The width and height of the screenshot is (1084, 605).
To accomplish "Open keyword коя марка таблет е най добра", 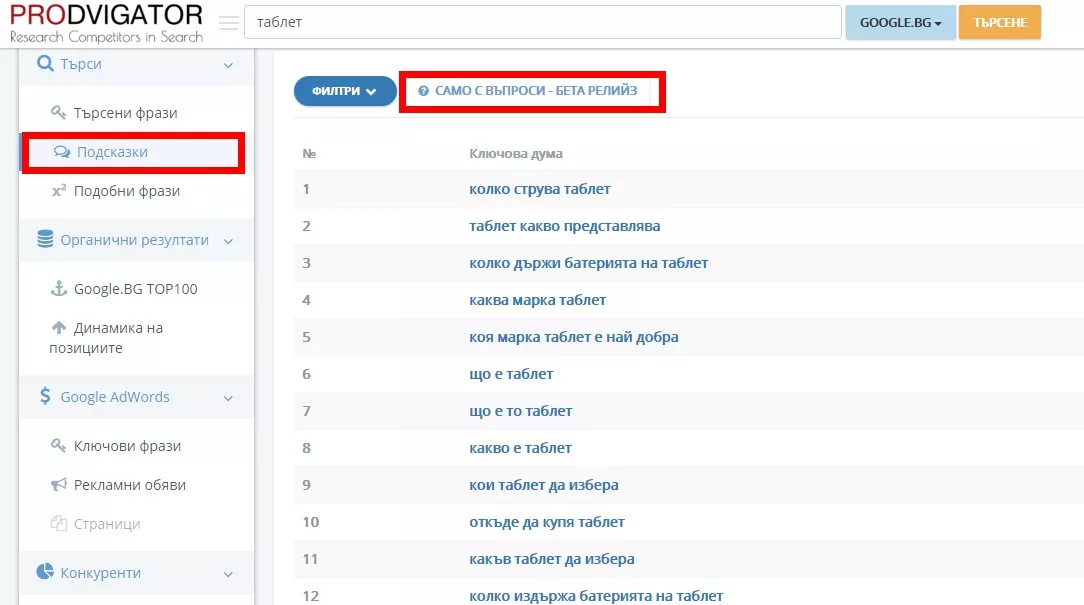I will tap(574, 337).
